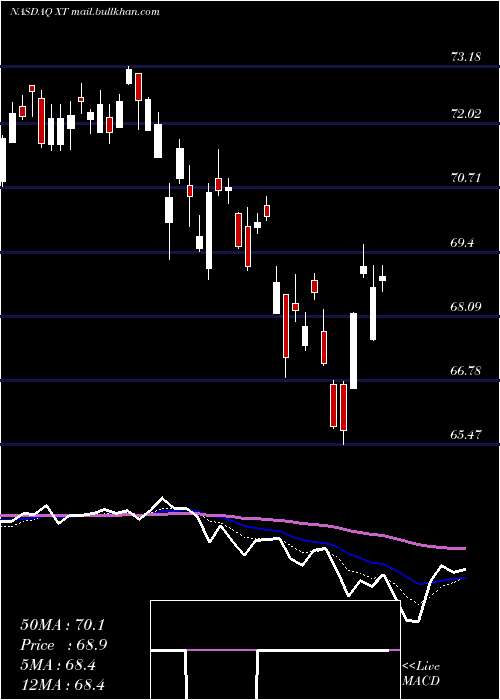The image size is (500, 700).
Task: Click the 66.78 price level label
Action: click(x=467, y=371)
